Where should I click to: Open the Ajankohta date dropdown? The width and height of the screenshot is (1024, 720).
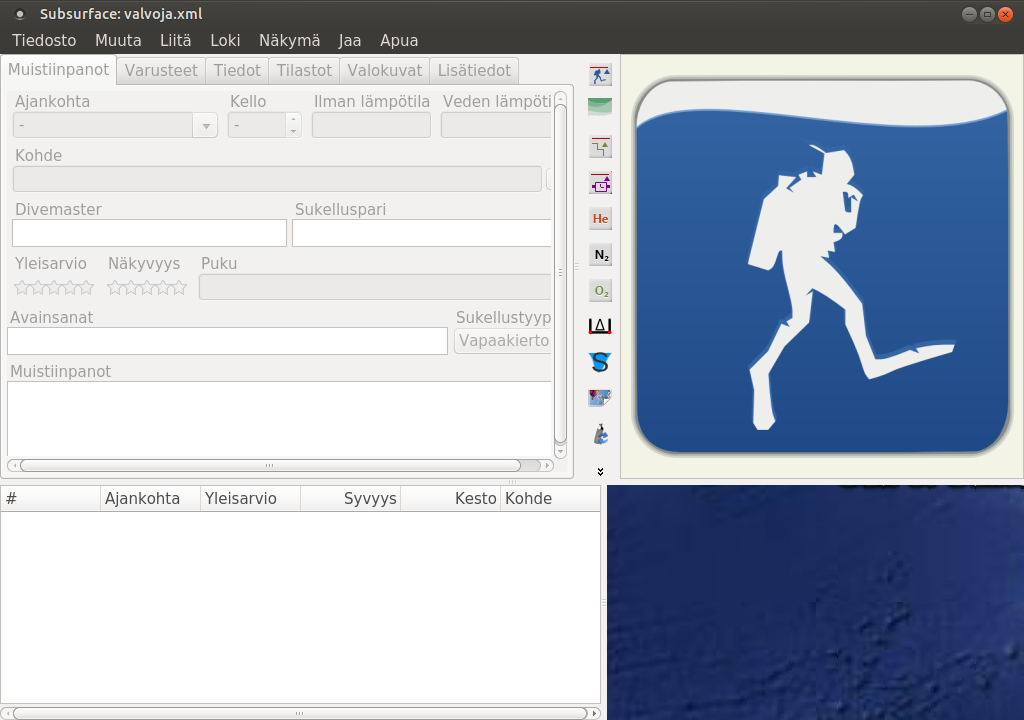207,126
